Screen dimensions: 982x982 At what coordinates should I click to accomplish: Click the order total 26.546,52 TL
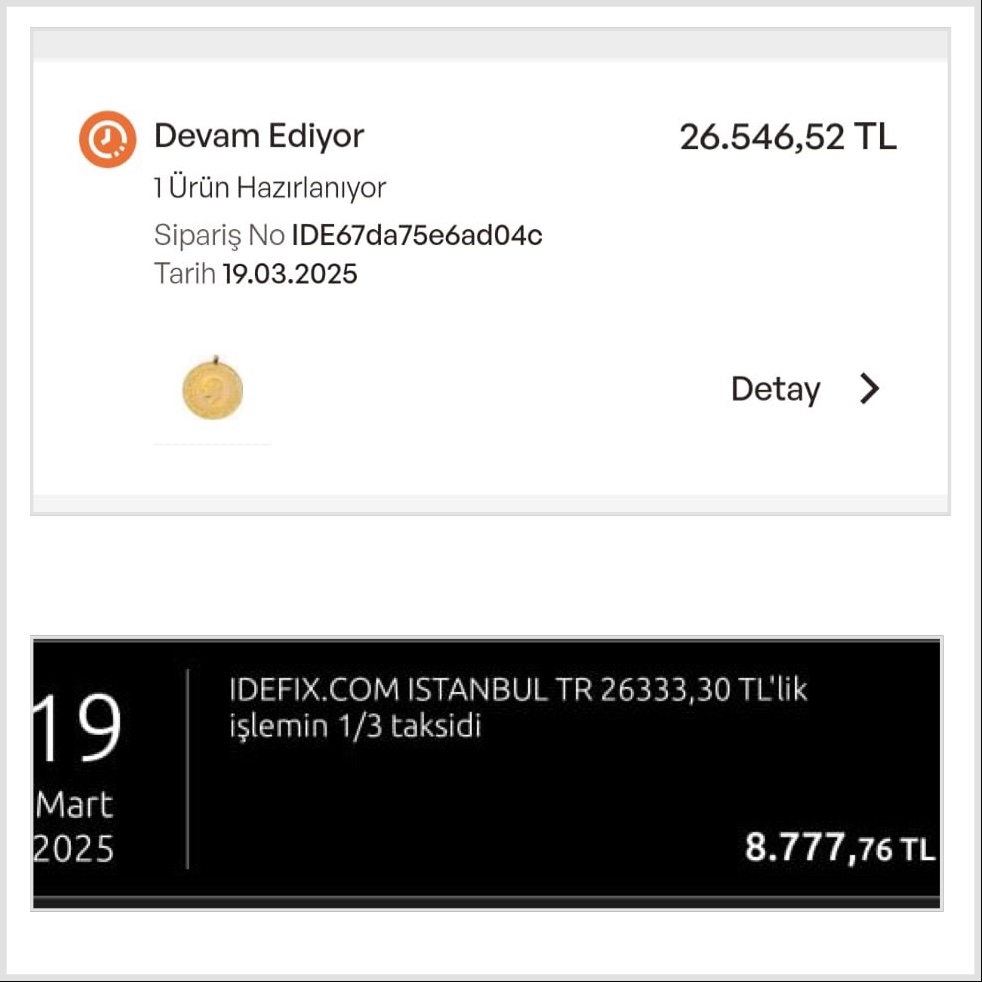(x=788, y=137)
